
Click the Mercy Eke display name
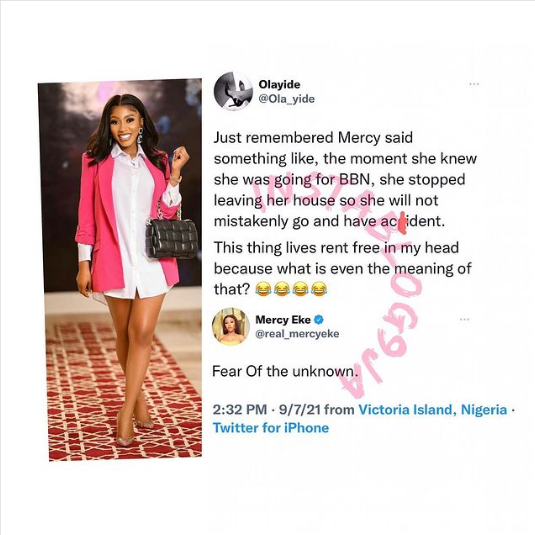point(283,320)
